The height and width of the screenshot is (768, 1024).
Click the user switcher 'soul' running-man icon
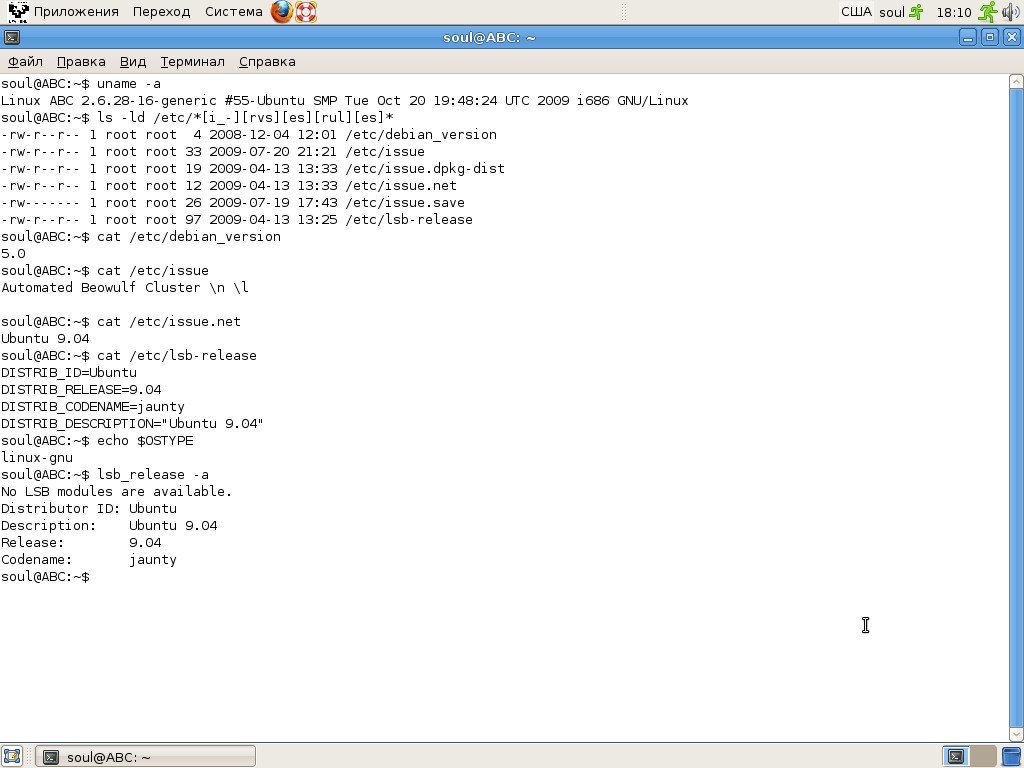(917, 12)
